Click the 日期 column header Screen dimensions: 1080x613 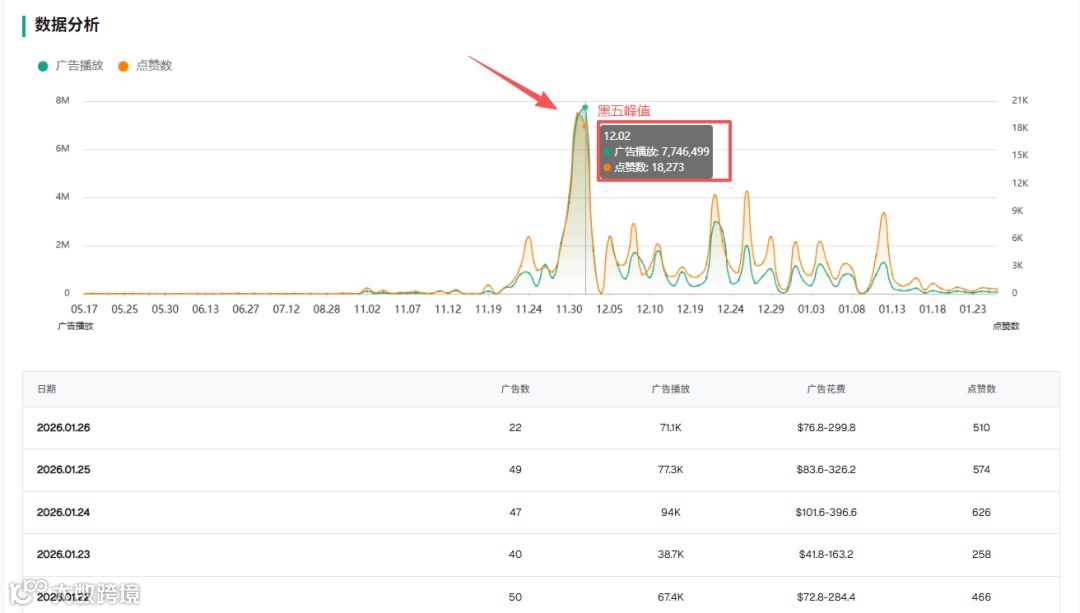46,389
